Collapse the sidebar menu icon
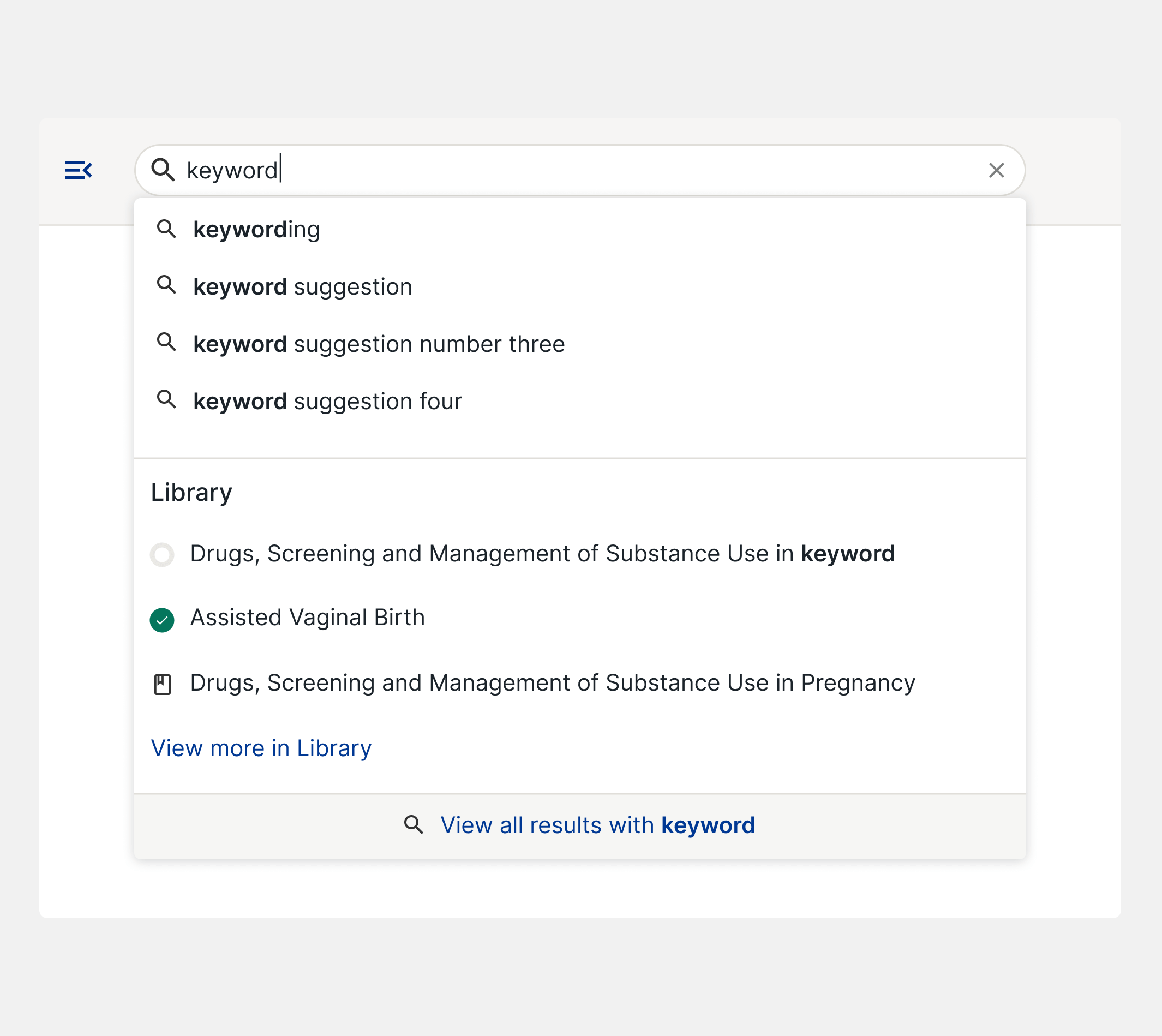The height and width of the screenshot is (1036, 1162). tap(79, 170)
